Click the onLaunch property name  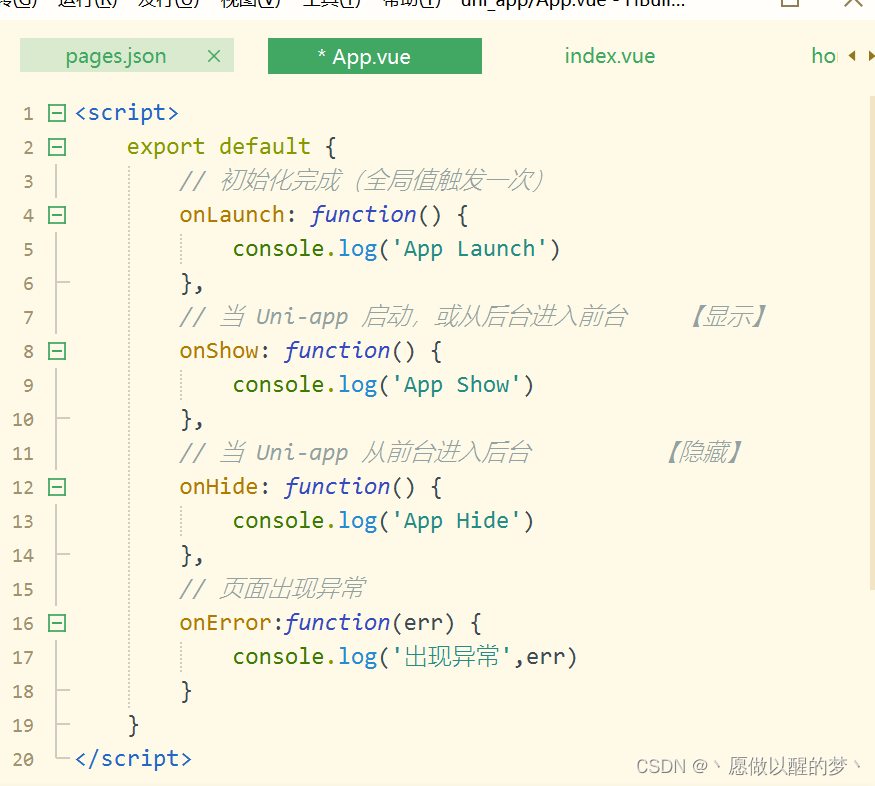point(232,215)
